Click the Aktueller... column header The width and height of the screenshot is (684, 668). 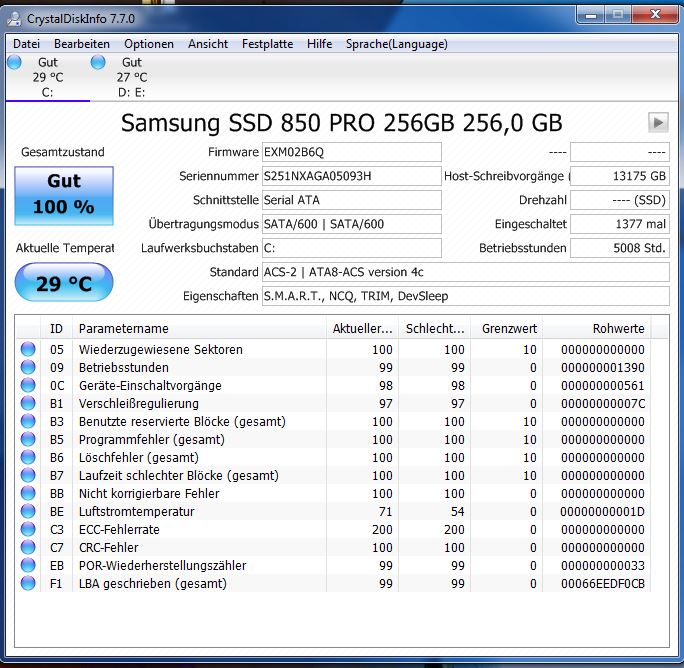pos(362,329)
